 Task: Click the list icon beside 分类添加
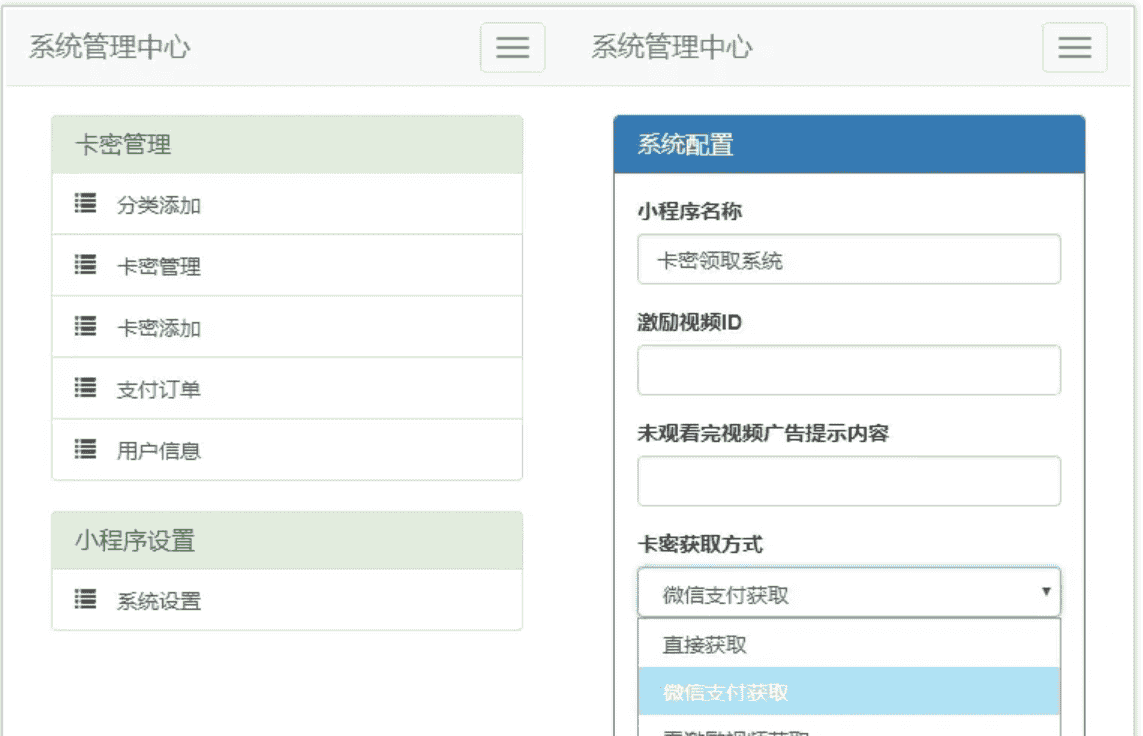[x=86, y=204]
